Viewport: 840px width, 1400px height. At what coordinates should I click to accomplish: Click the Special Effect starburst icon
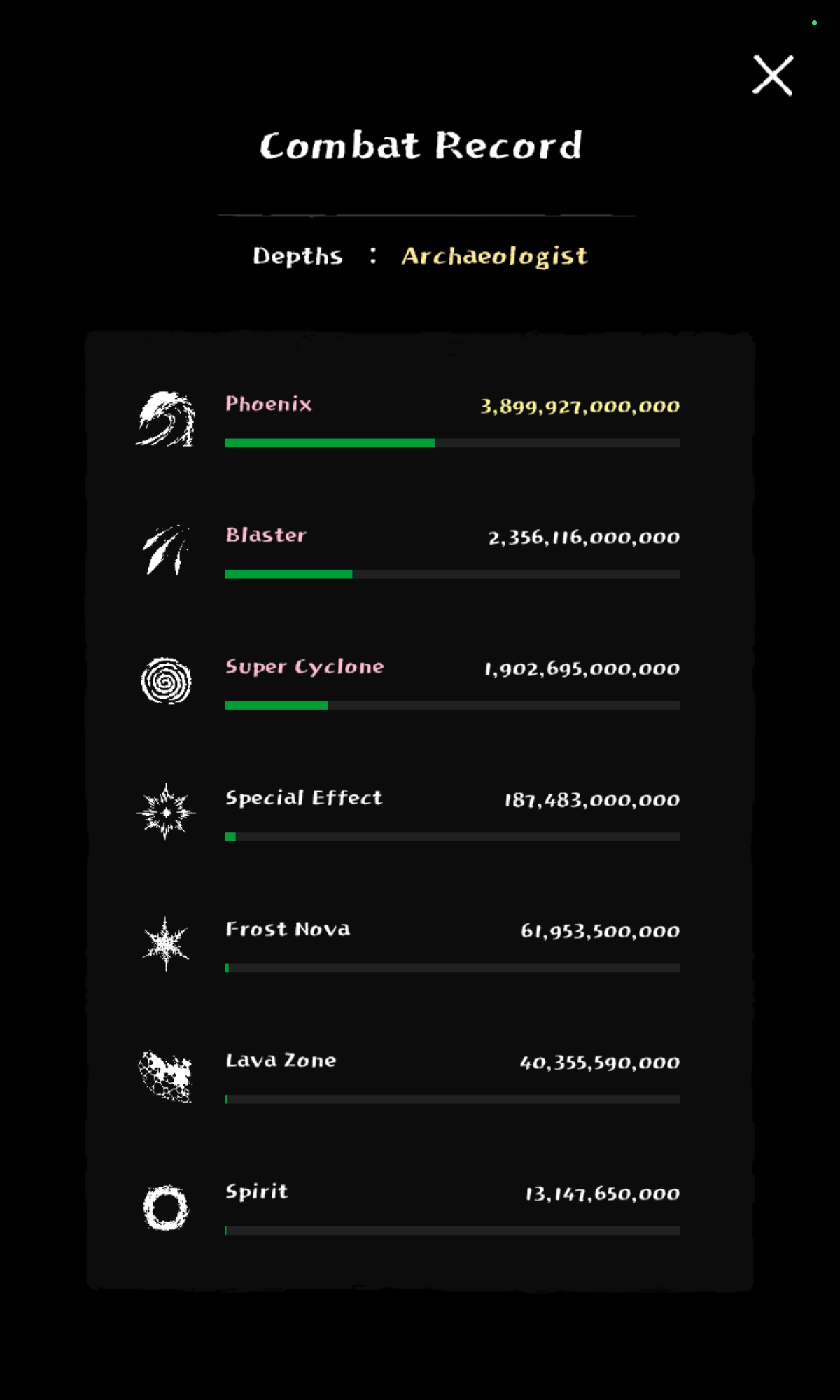[166, 812]
